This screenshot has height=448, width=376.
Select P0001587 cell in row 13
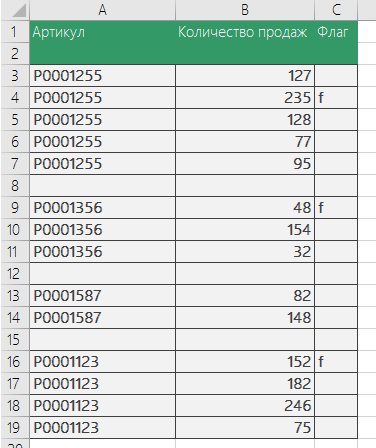102,295
